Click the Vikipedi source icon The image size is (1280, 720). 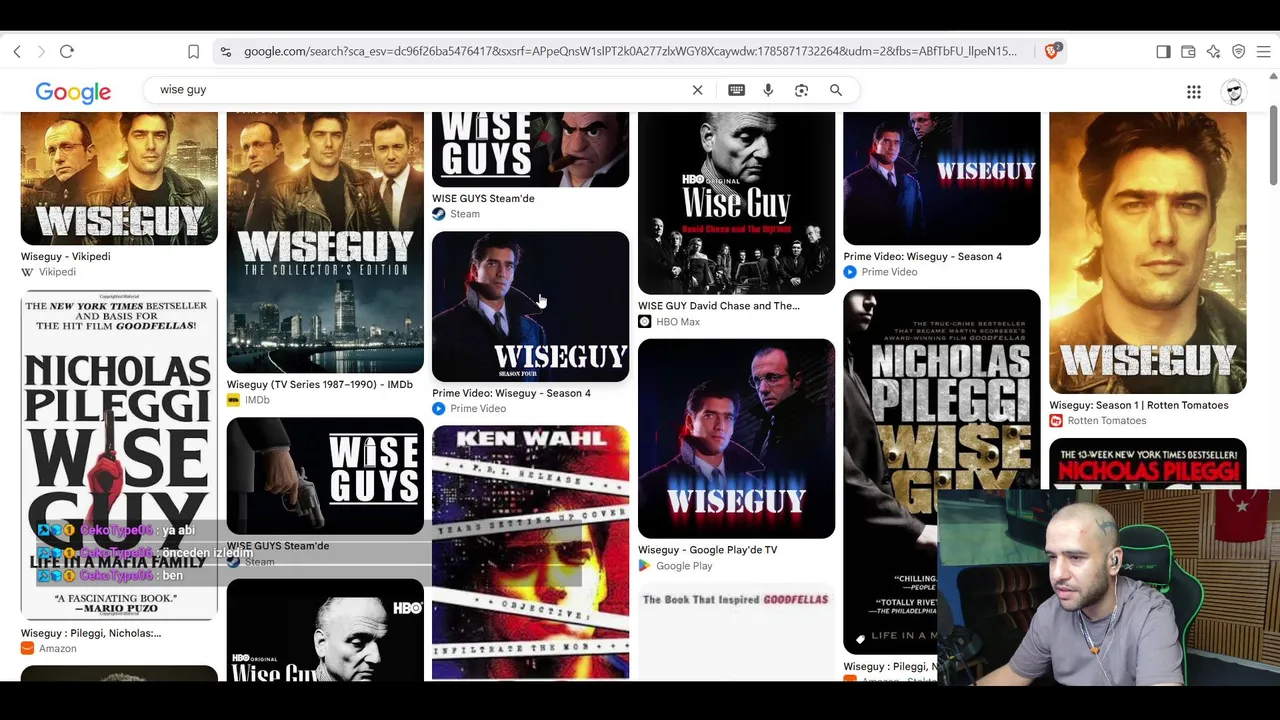click(x=27, y=272)
